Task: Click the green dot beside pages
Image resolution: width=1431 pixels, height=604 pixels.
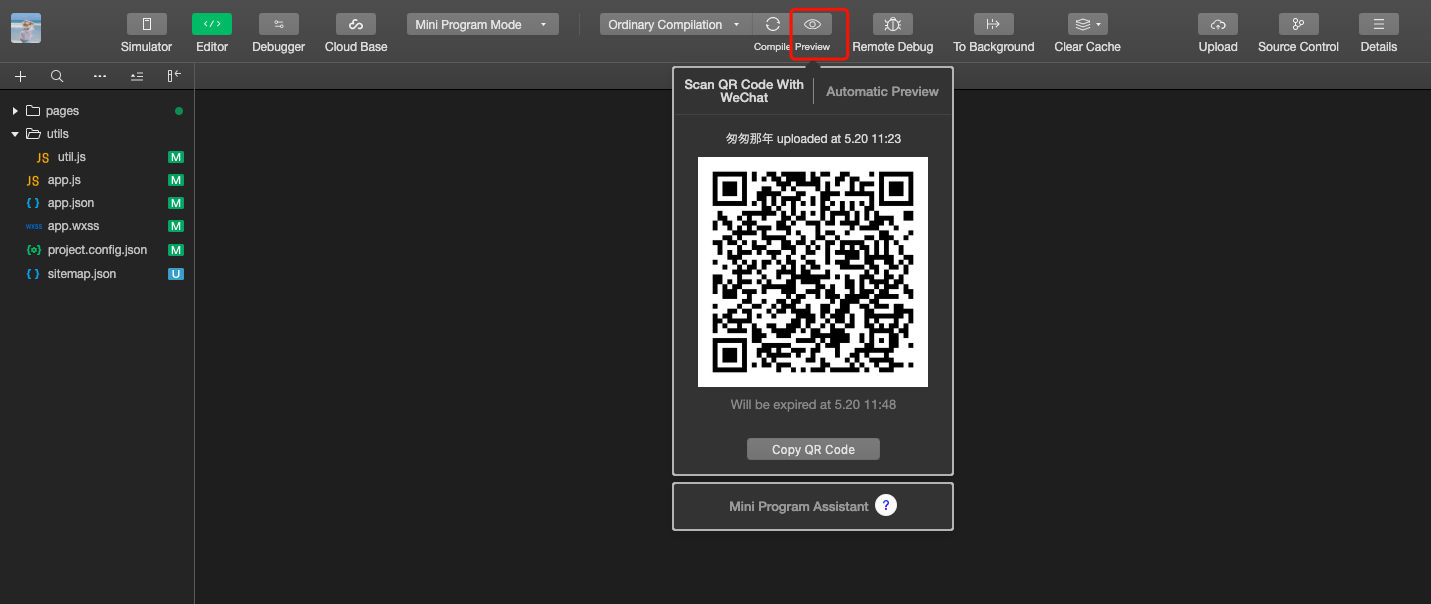Action: [179, 111]
